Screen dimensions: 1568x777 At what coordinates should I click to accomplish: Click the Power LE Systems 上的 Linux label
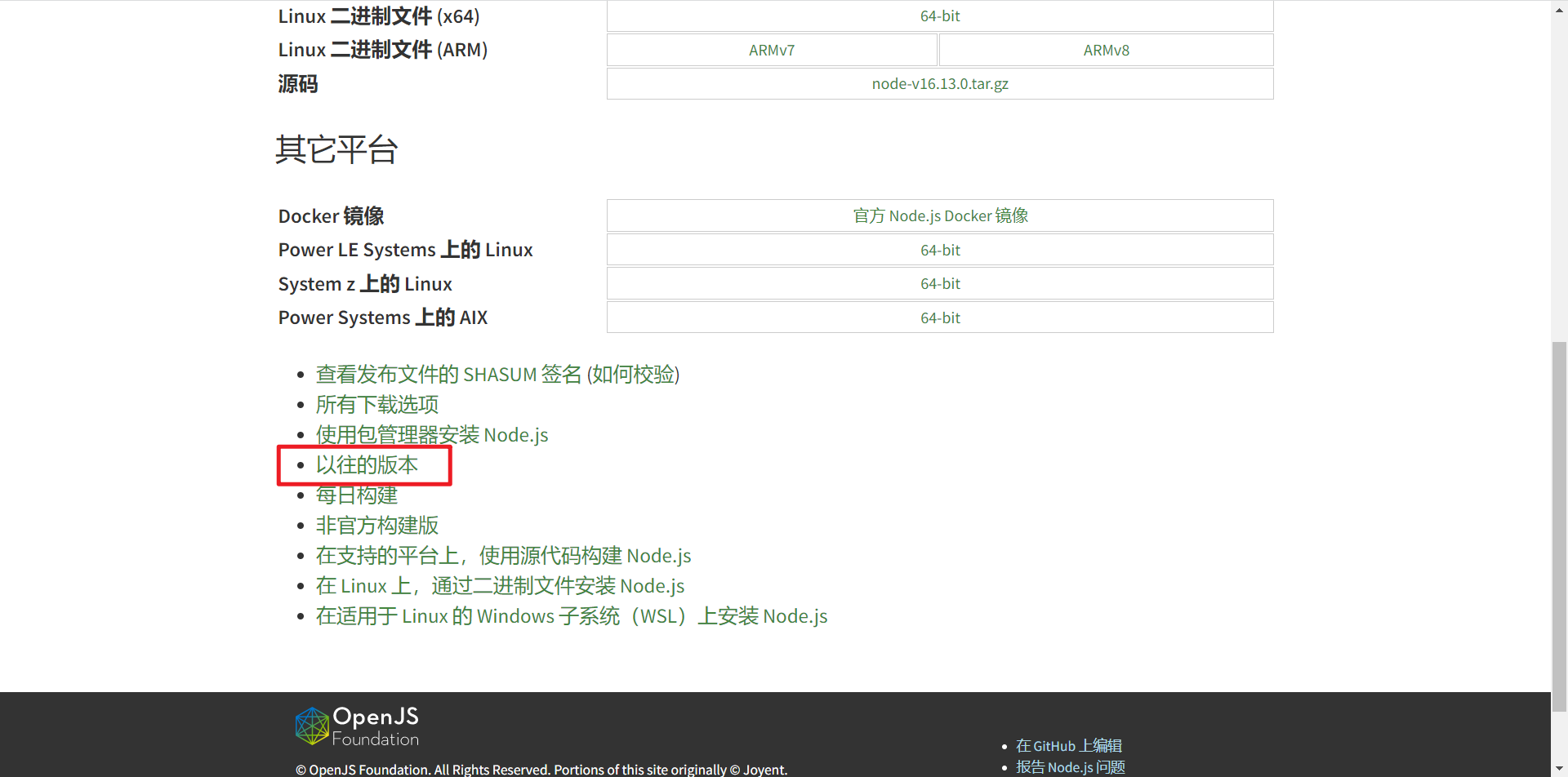406,250
